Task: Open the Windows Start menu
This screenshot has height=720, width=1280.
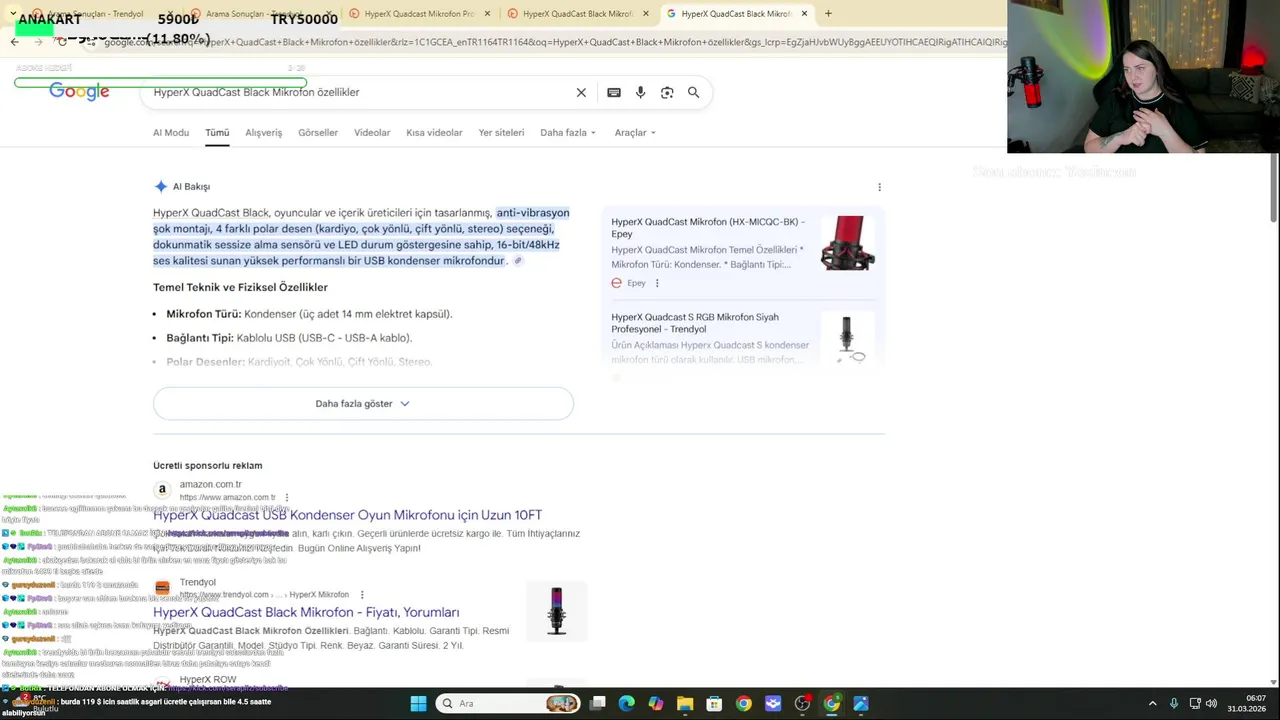Action: click(418, 703)
